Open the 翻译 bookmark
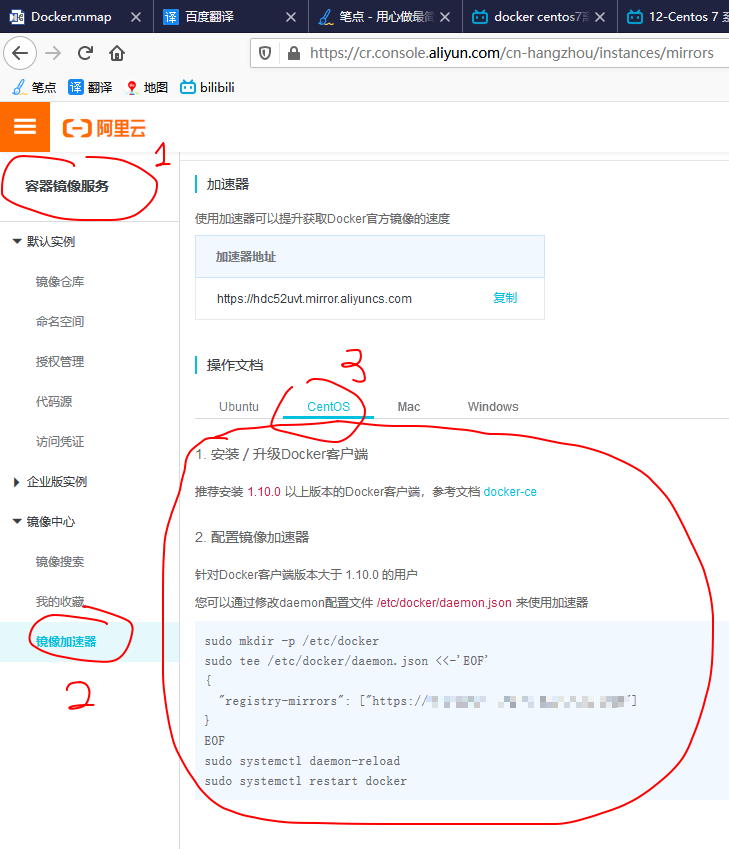 coord(90,87)
